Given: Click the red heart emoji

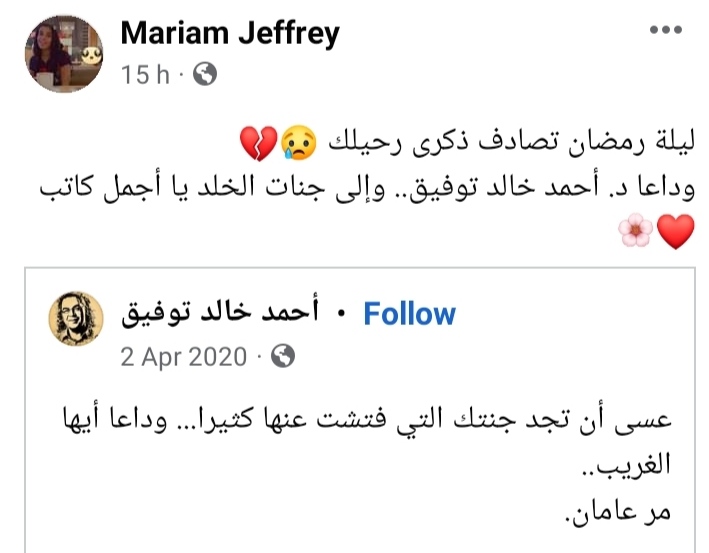Looking at the screenshot, I should tap(677, 232).
